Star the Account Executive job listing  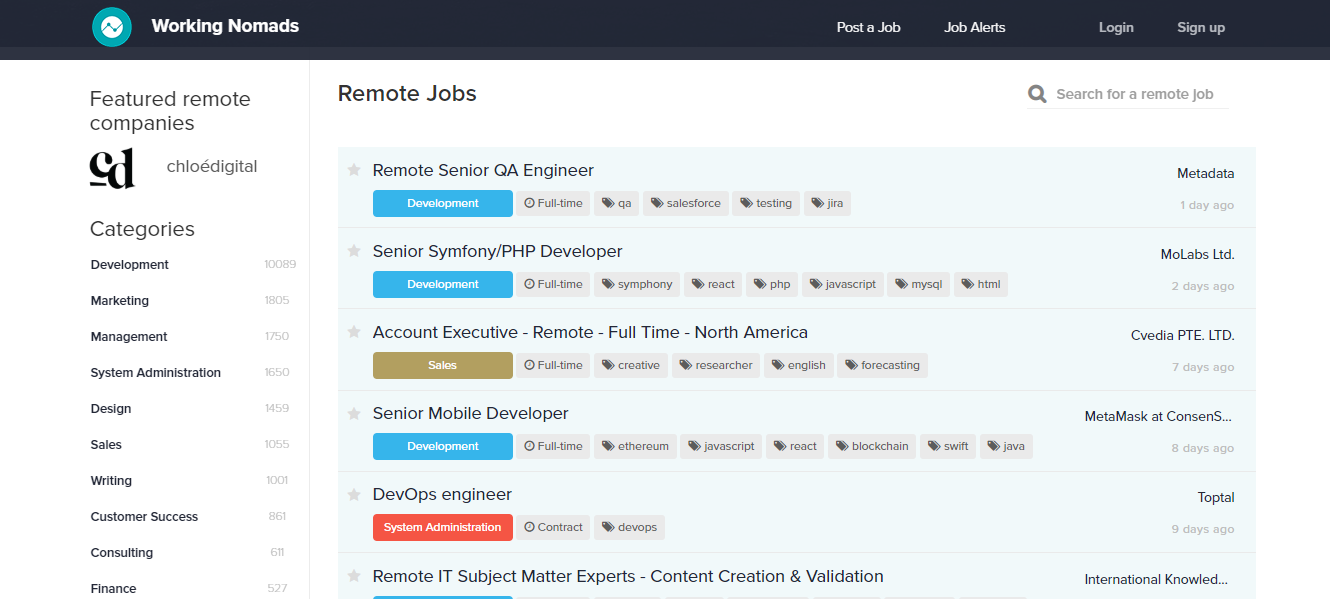pyautogui.click(x=353, y=332)
